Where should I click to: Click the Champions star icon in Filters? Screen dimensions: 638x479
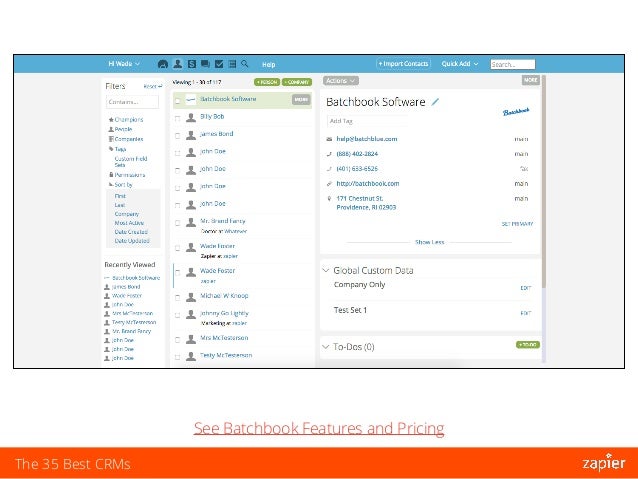111,120
